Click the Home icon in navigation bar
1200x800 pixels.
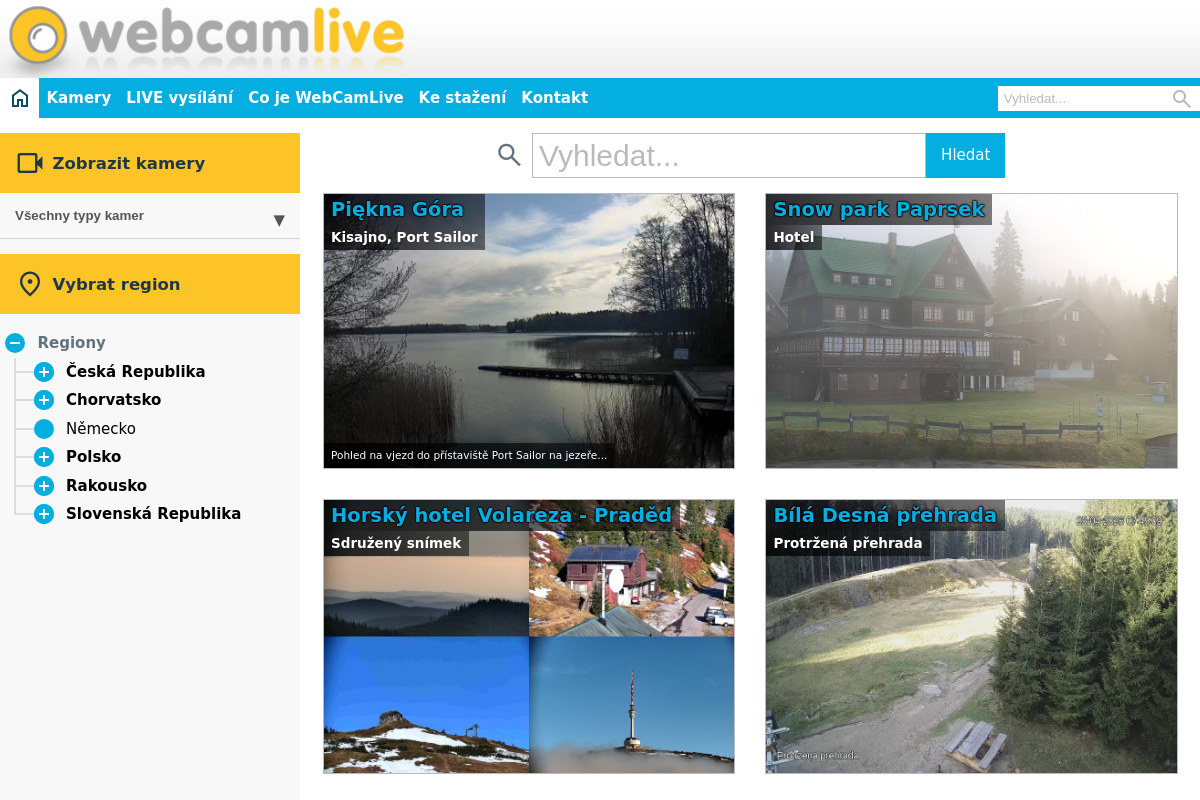(x=19, y=97)
